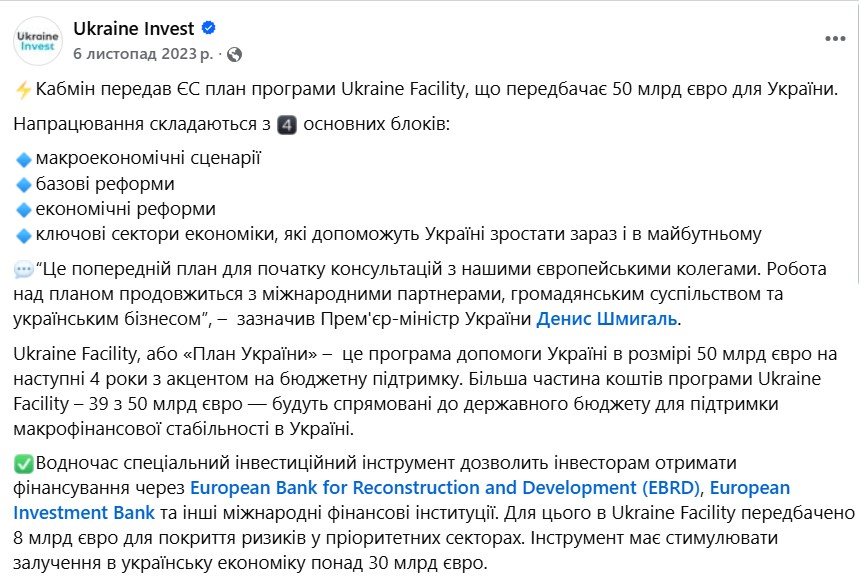
Task: Click the blue verified badge next to Ukraine Invest
Action: (206, 28)
